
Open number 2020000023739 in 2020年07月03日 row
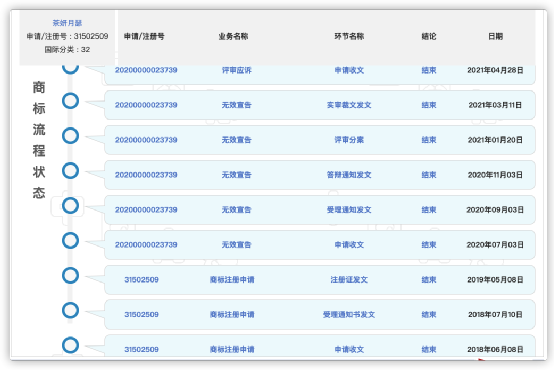pyautogui.click(x=146, y=245)
